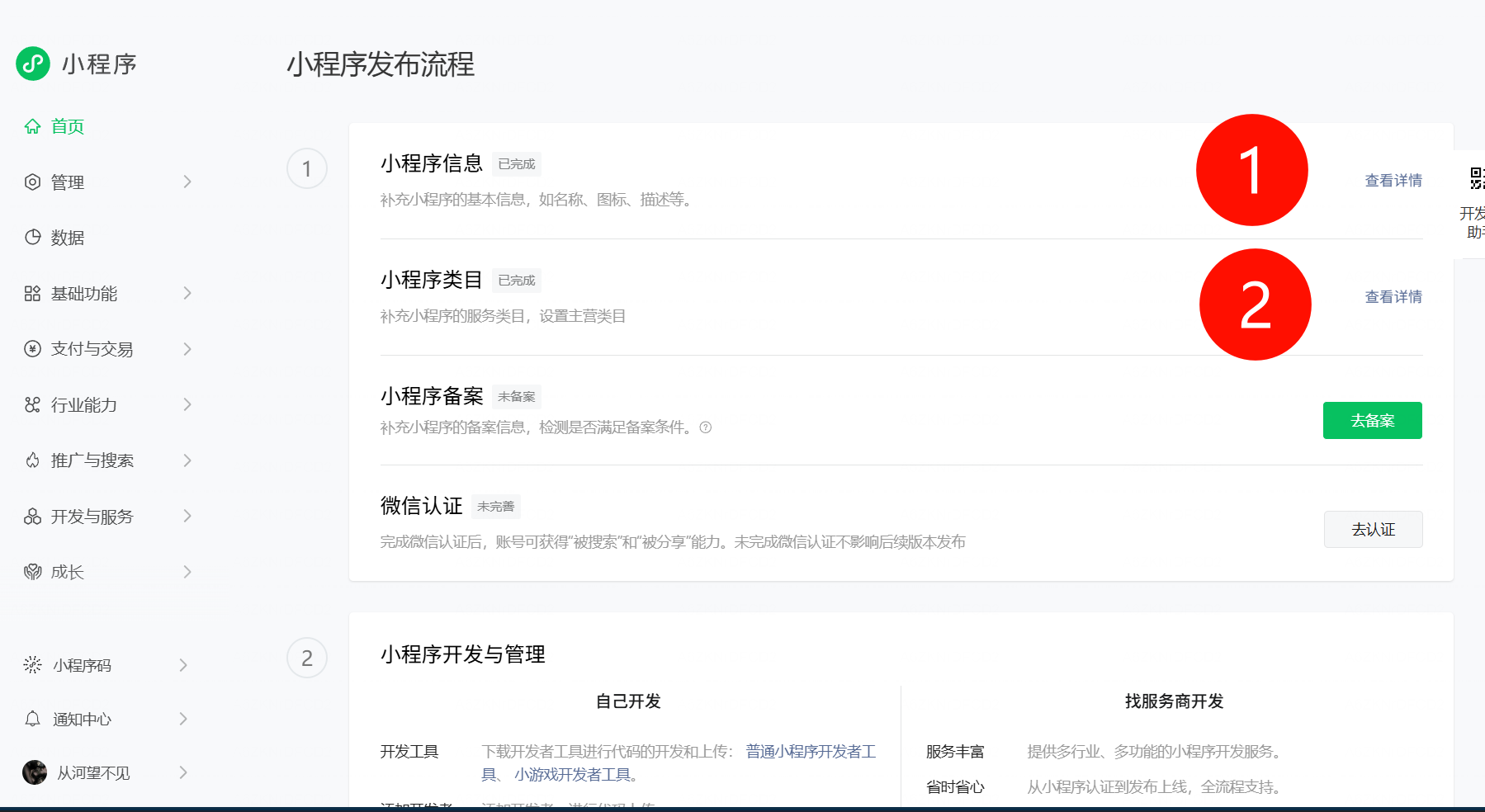
Task: Click the 行业能力 icon
Action: point(32,405)
